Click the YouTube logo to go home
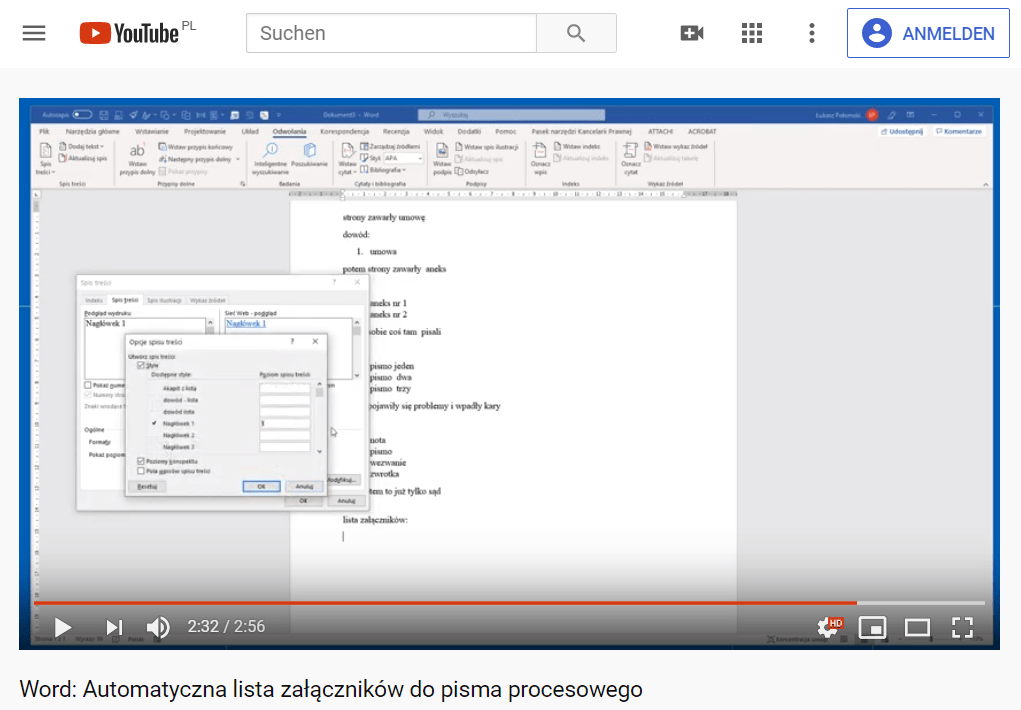 (x=130, y=33)
